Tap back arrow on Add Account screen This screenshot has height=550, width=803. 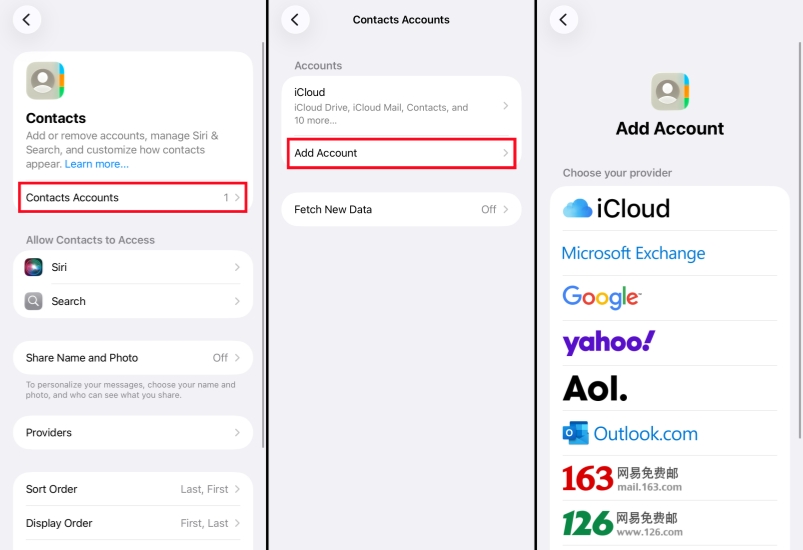coord(563,19)
